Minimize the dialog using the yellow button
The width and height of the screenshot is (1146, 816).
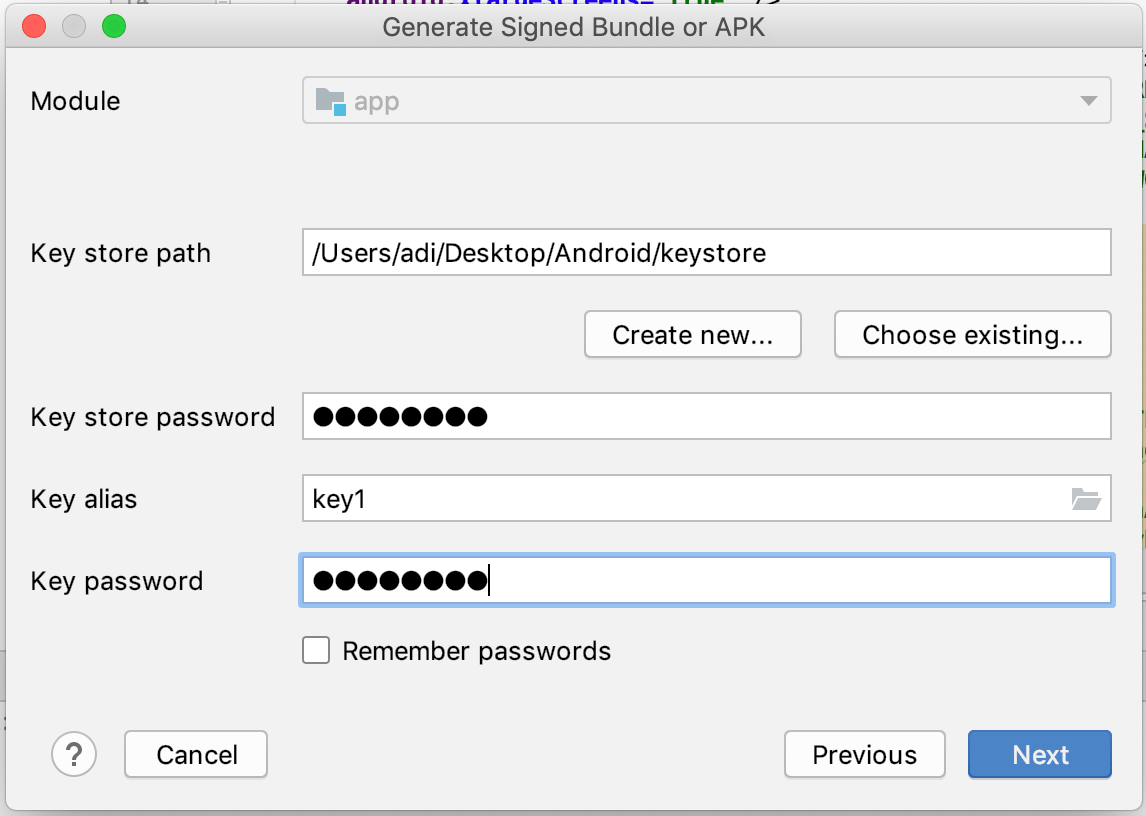pyautogui.click(x=74, y=26)
